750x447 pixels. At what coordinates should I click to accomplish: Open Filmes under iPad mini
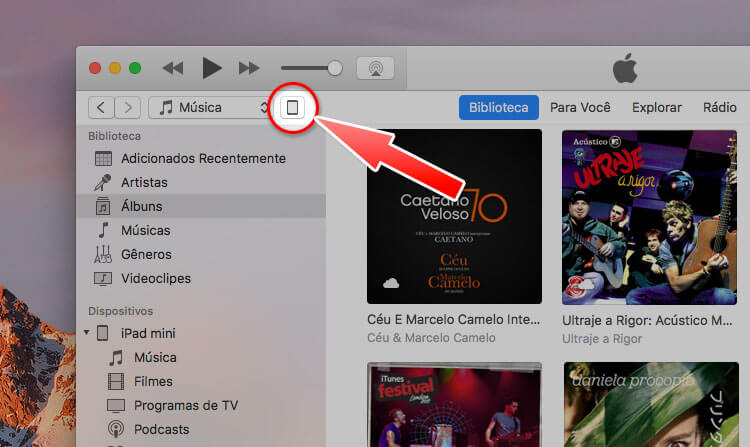(153, 382)
